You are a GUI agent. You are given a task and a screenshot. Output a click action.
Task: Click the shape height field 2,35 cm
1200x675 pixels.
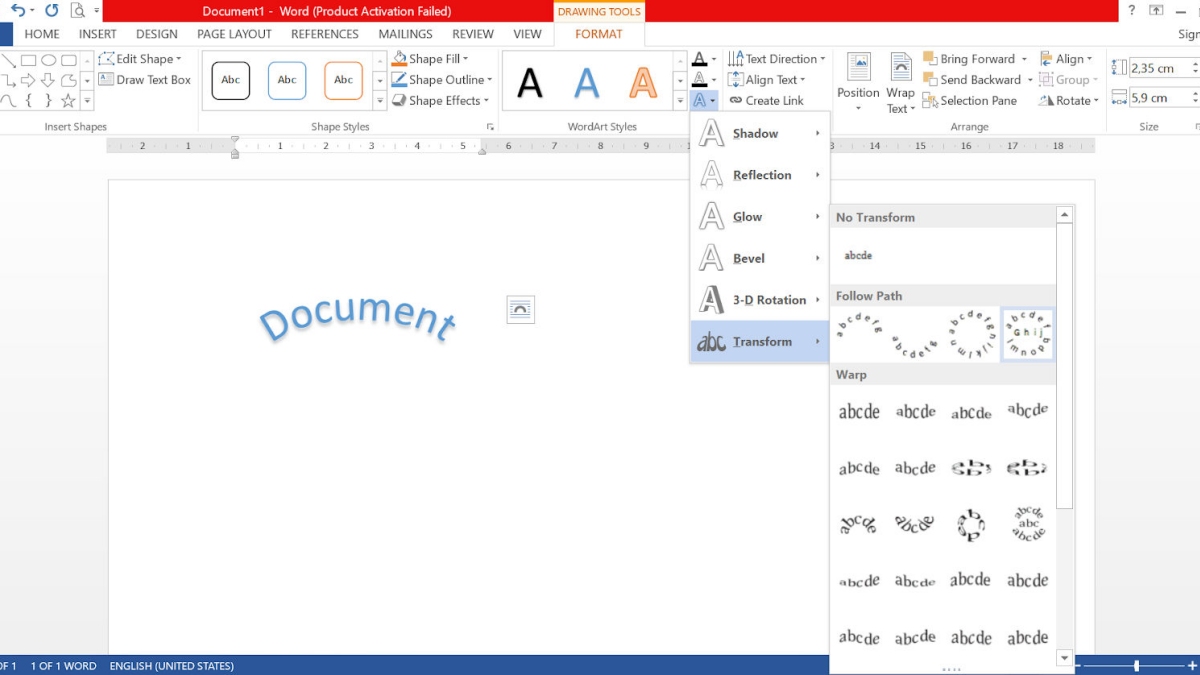(1160, 68)
